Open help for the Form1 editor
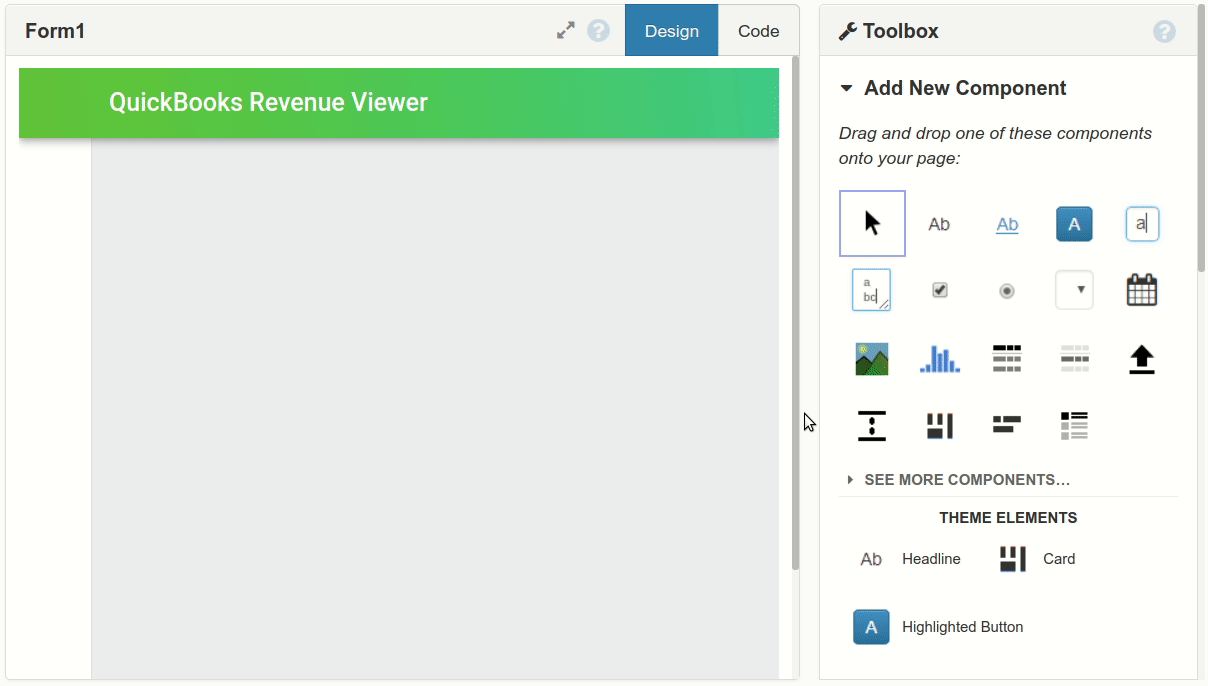 [598, 31]
